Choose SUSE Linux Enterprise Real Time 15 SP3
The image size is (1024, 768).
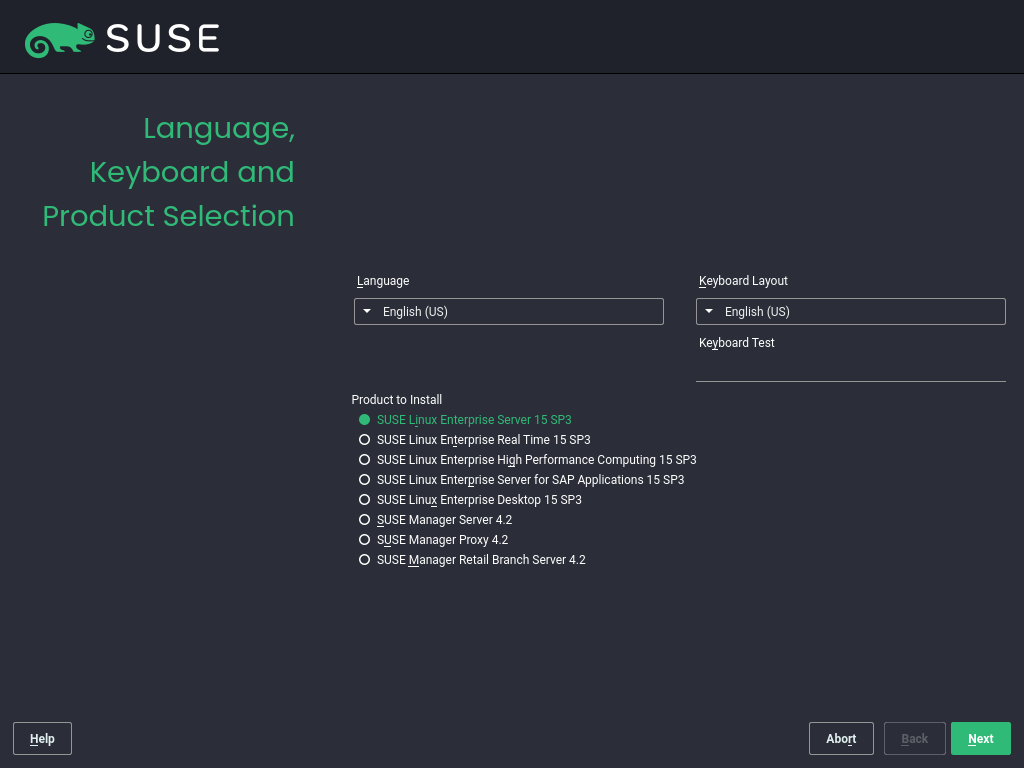click(365, 440)
